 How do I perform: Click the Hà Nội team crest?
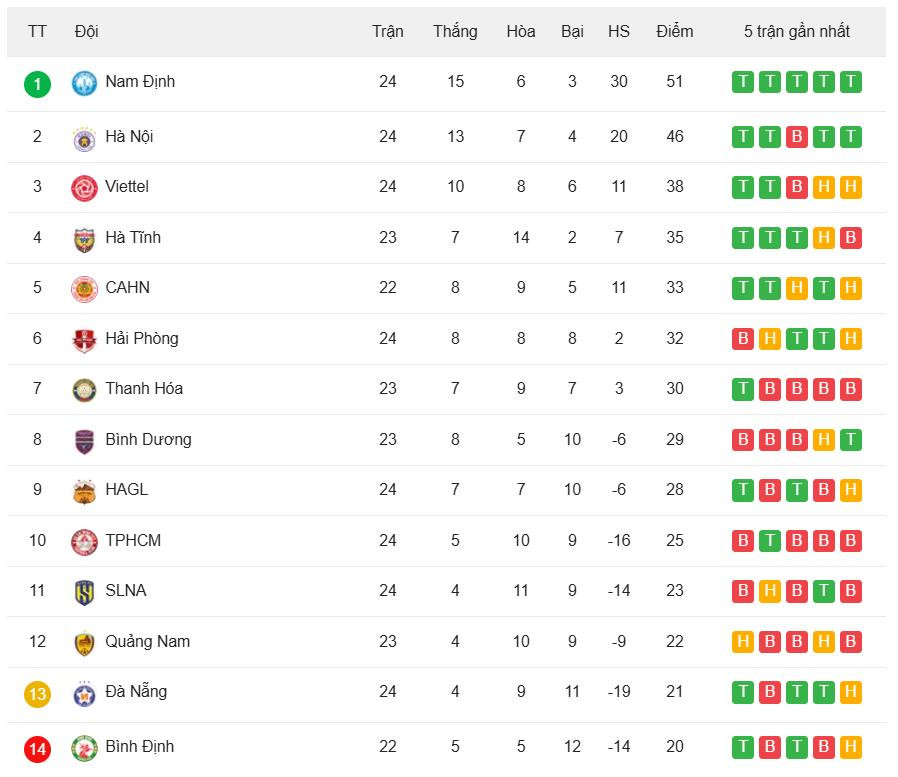pos(84,138)
